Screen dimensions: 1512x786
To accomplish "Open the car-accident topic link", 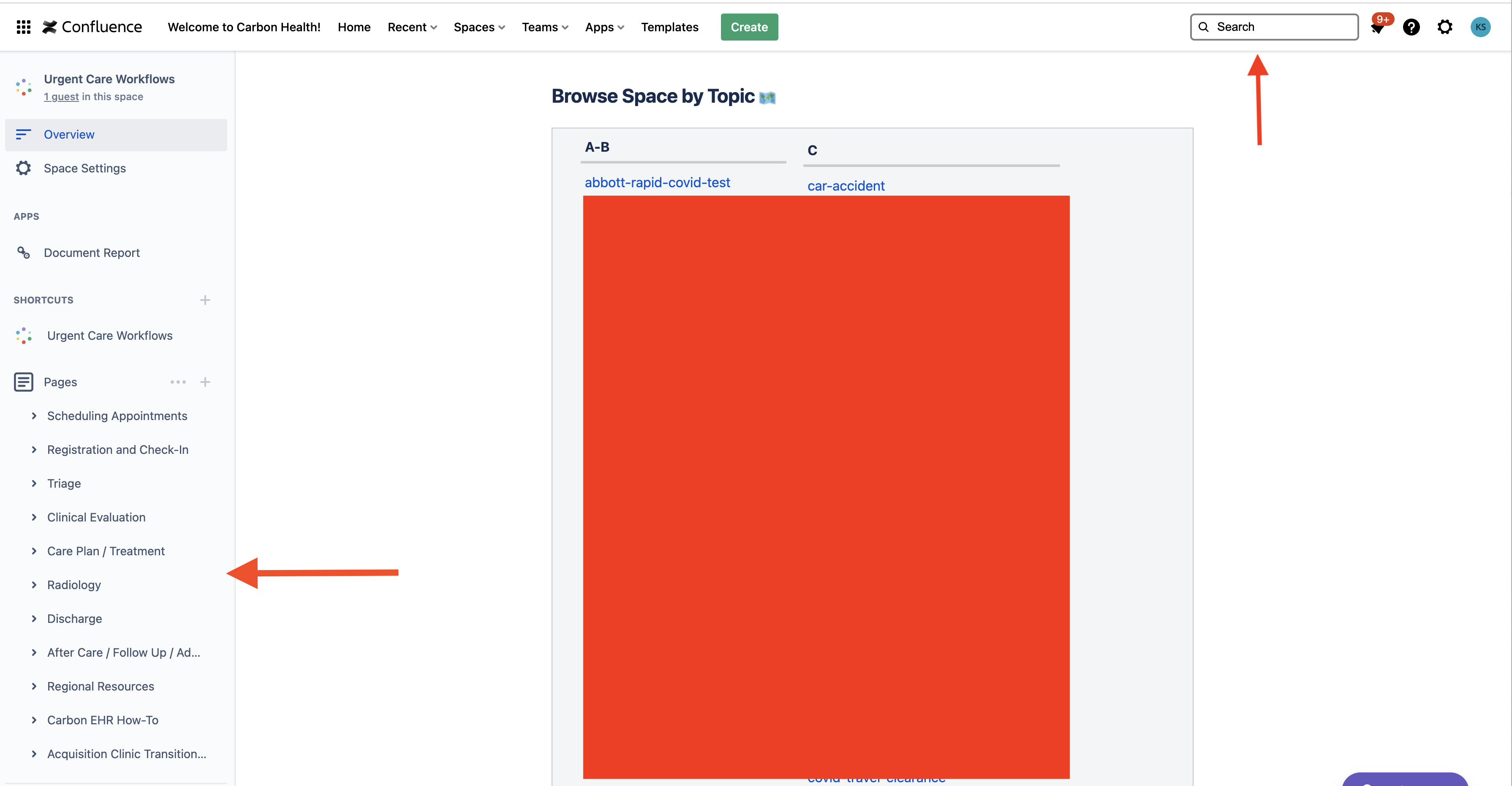I will point(846,186).
